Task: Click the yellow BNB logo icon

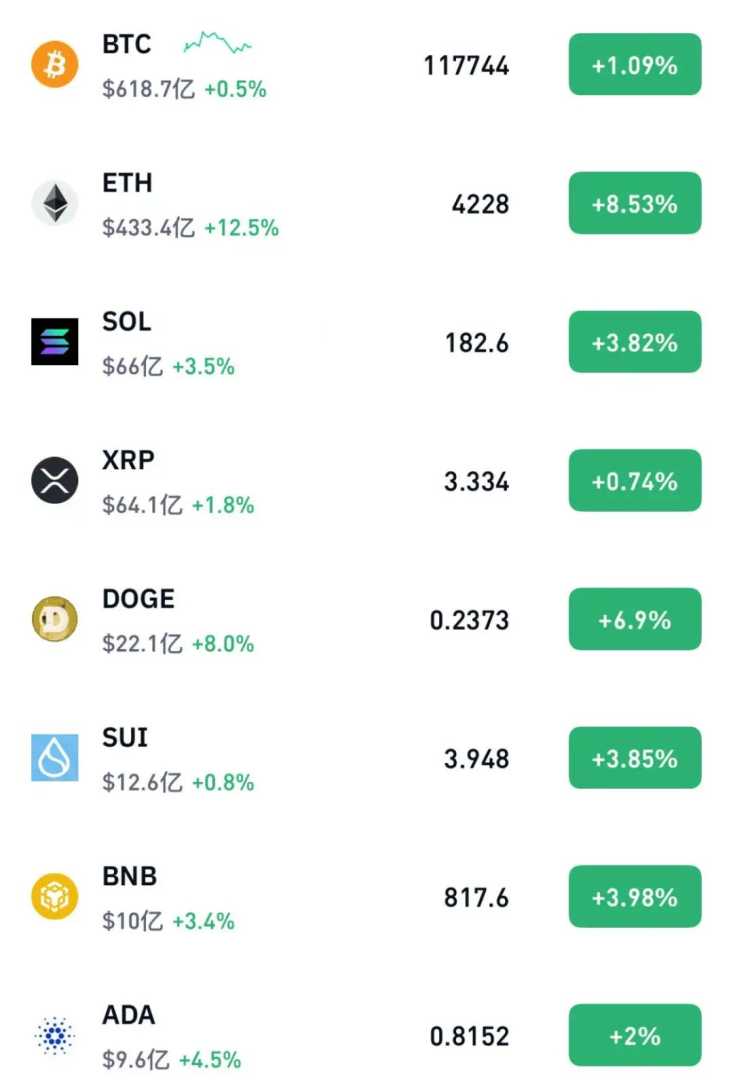Action: point(55,897)
